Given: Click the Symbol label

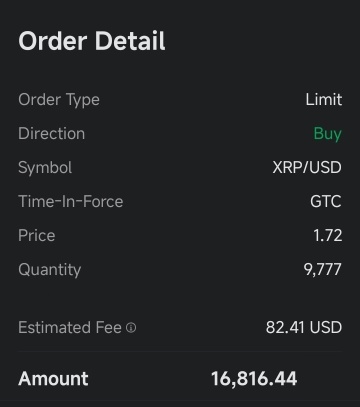Looking at the screenshot, I should (x=45, y=168).
